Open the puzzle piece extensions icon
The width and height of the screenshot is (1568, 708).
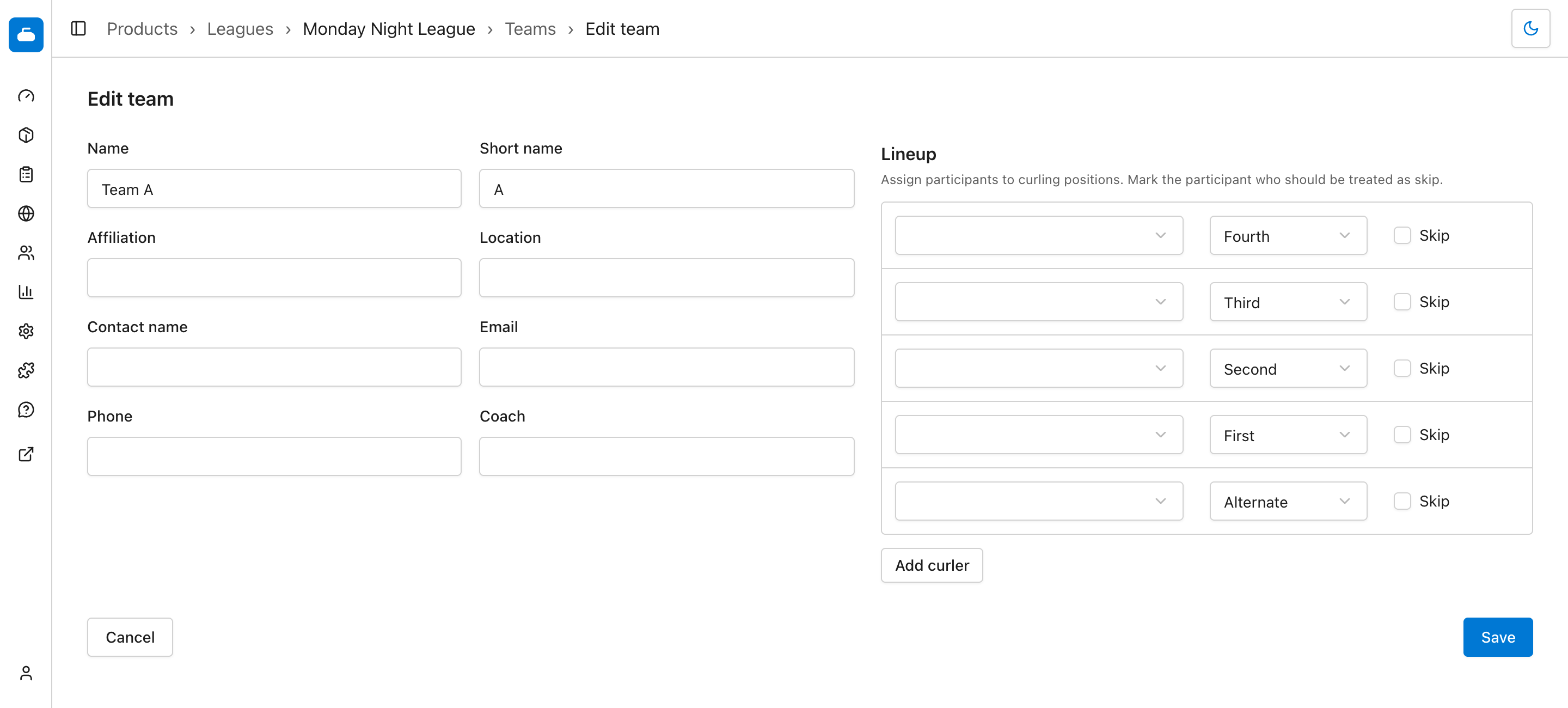26,371
